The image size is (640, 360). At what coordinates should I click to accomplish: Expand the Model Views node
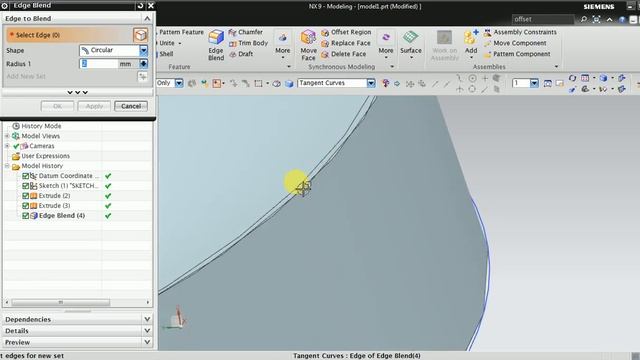[x=7, y=136]
